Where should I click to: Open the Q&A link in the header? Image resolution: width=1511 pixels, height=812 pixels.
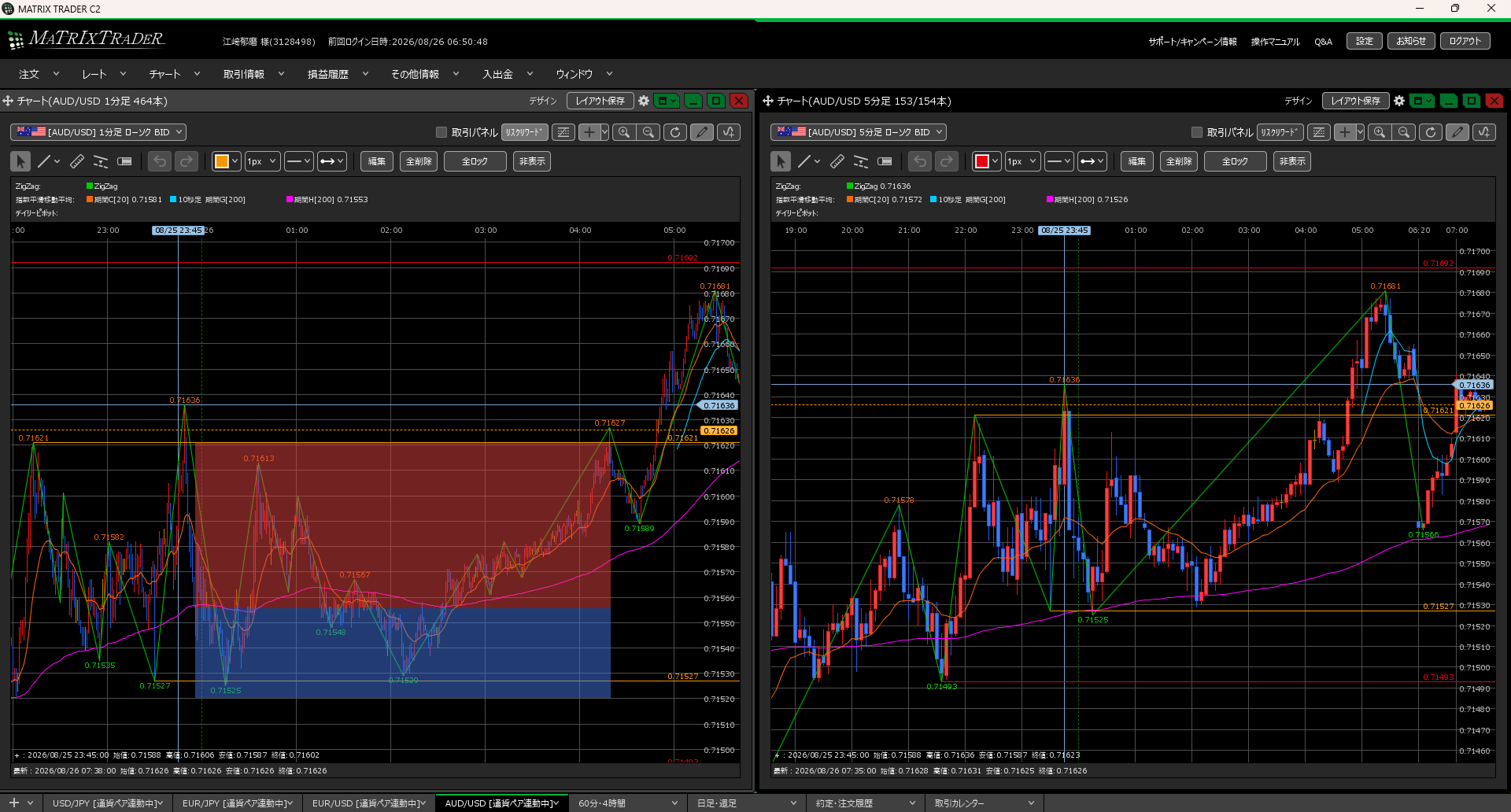(x=1323, y=42)
